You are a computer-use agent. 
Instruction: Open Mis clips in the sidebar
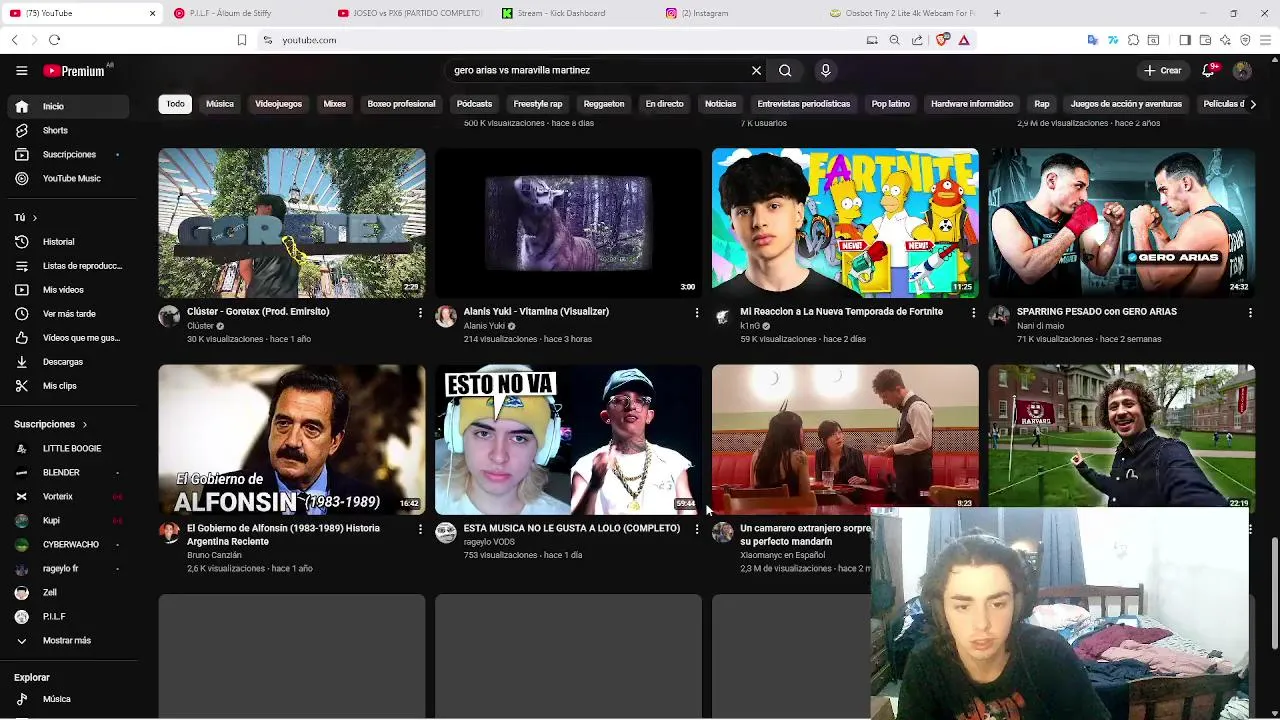coord(68,386)
